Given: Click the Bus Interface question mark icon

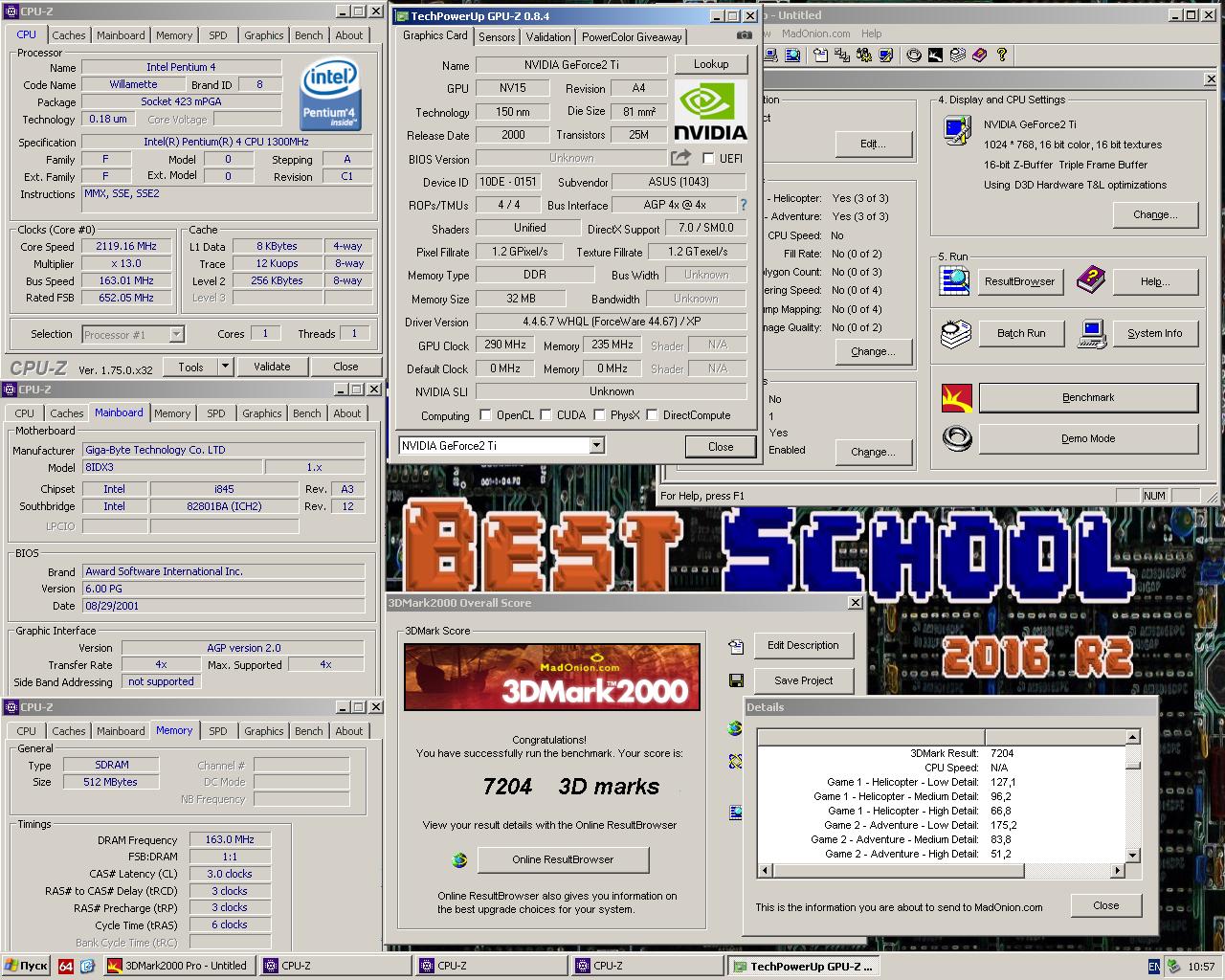Looking at the screenshot, I should click(x=744, y=205).
